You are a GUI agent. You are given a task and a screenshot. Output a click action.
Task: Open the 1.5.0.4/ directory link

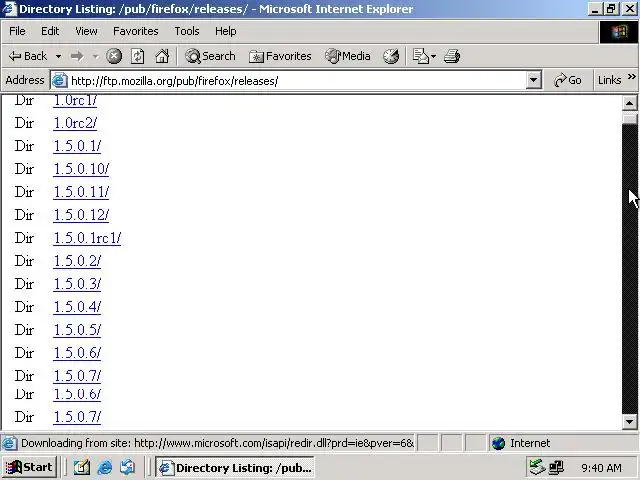[x=77, y=307]
